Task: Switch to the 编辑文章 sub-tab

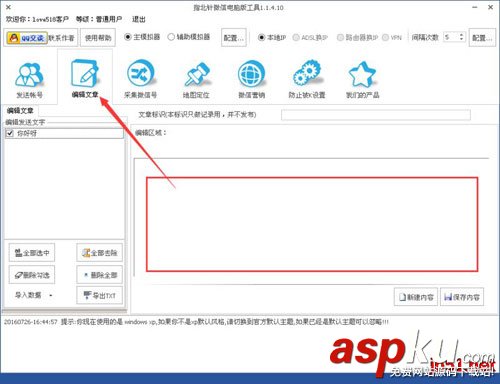Action: (20, 111)
